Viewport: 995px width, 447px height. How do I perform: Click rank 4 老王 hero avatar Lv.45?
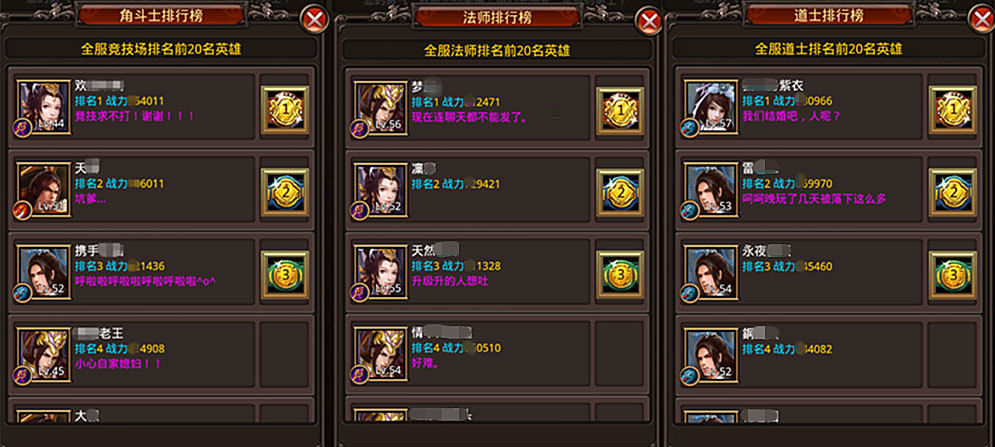[x=44, y=355]
